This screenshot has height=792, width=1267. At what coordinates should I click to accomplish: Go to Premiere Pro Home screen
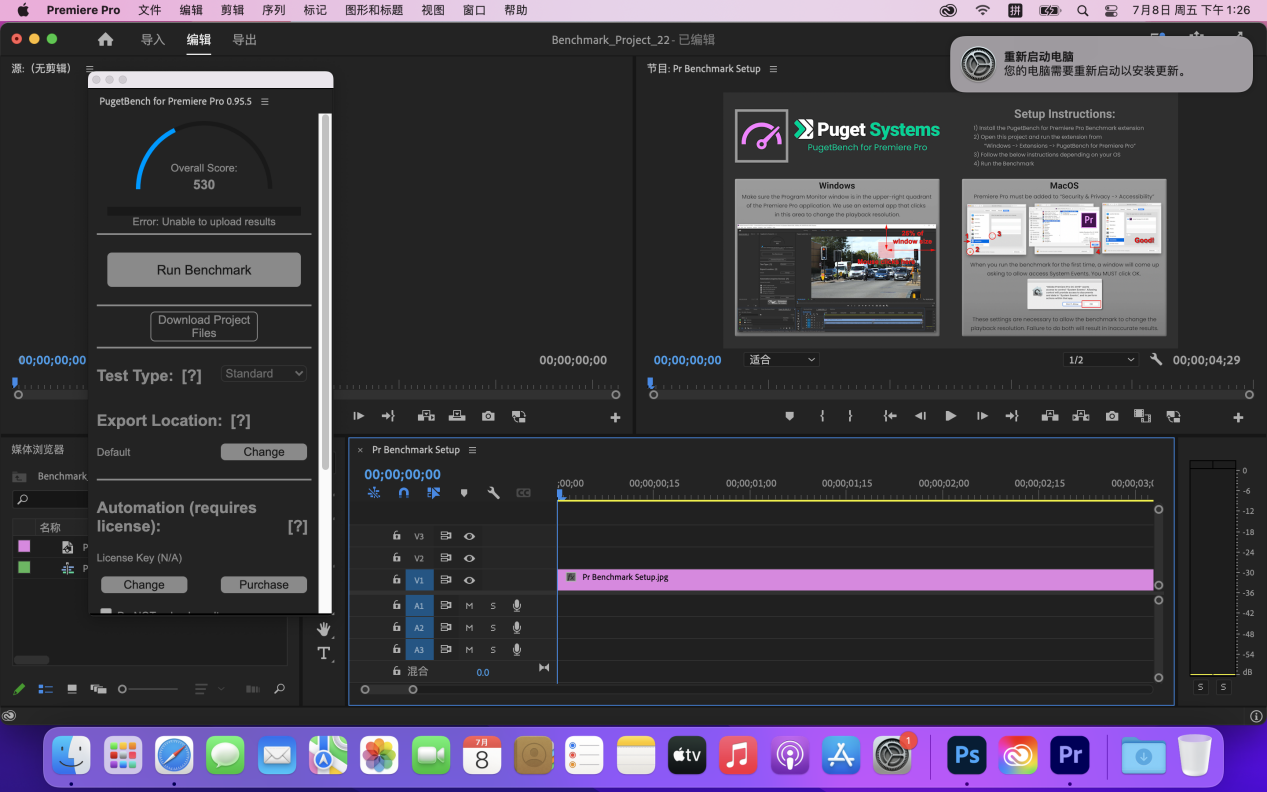pyautogui.click(x=105, y=40)
